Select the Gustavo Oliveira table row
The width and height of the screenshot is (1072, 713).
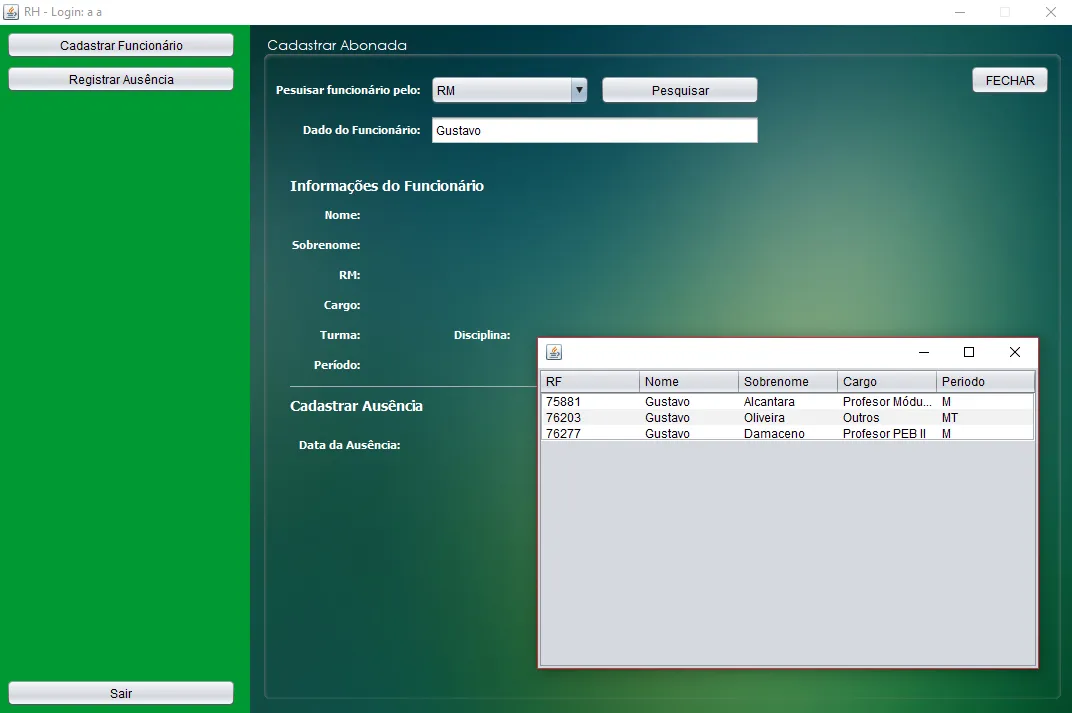pyautogui.click(x=786, y=418)
